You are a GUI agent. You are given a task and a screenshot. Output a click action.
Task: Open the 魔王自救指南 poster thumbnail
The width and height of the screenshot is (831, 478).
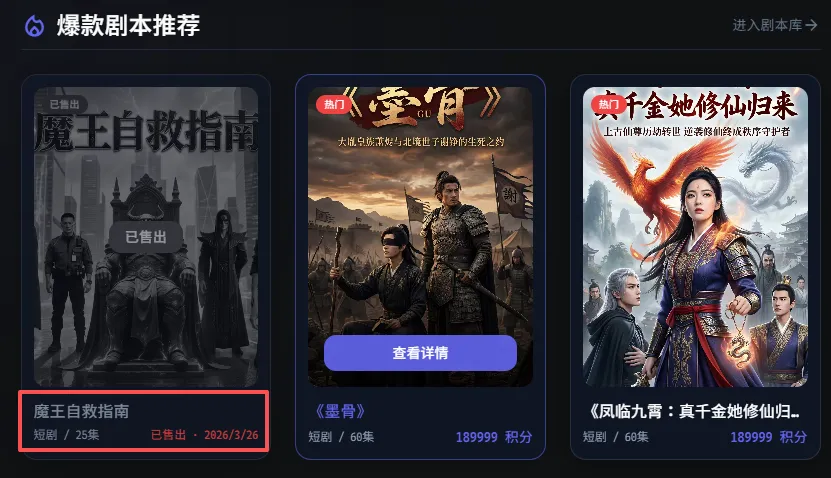(x=146, y=237)
